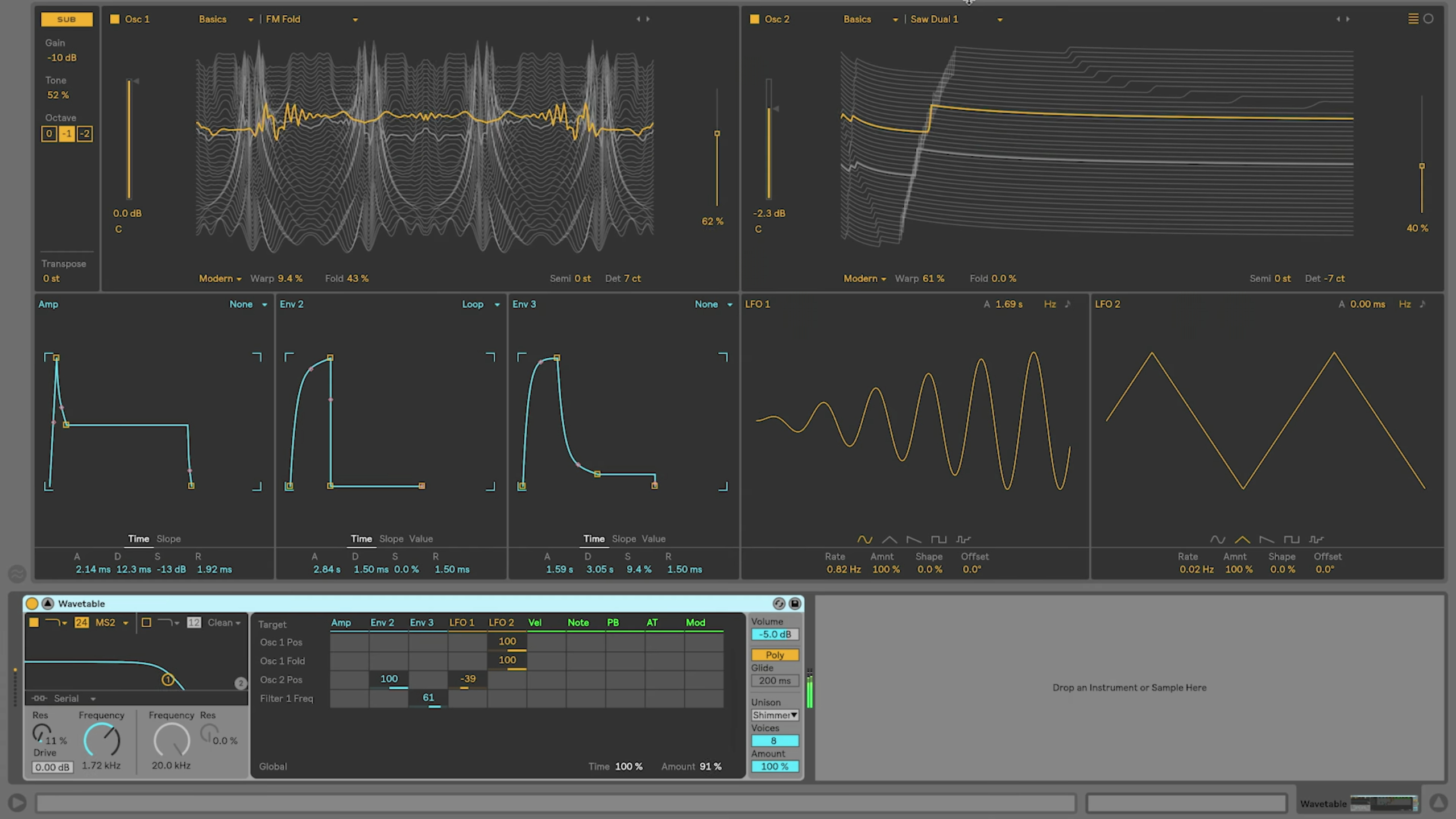Select the random sample-and-hold shape for LFO 1
The height and width of the screenshot is (819, 1456).
963,539
